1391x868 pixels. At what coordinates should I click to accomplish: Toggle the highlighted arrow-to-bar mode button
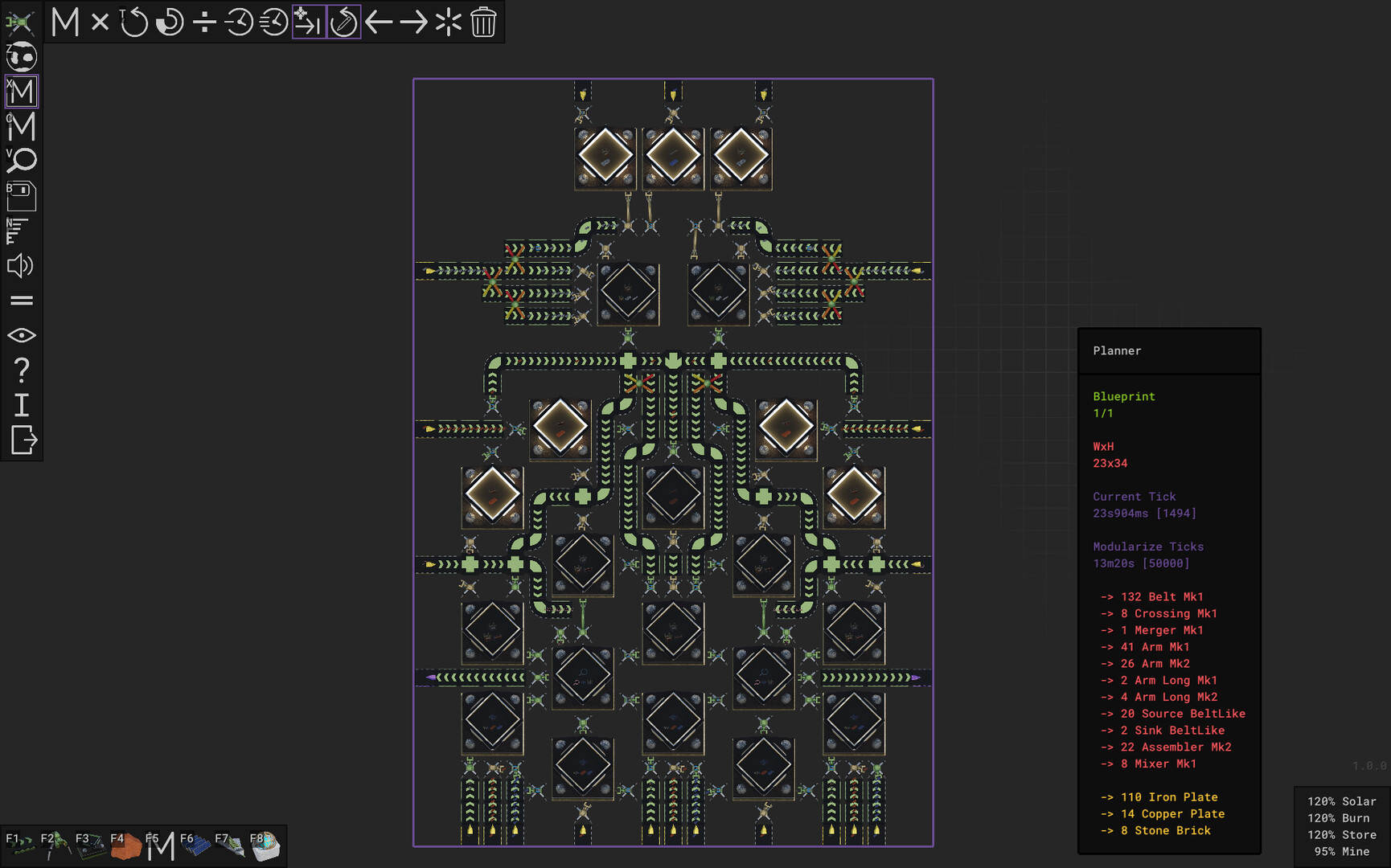click(309, 23)
